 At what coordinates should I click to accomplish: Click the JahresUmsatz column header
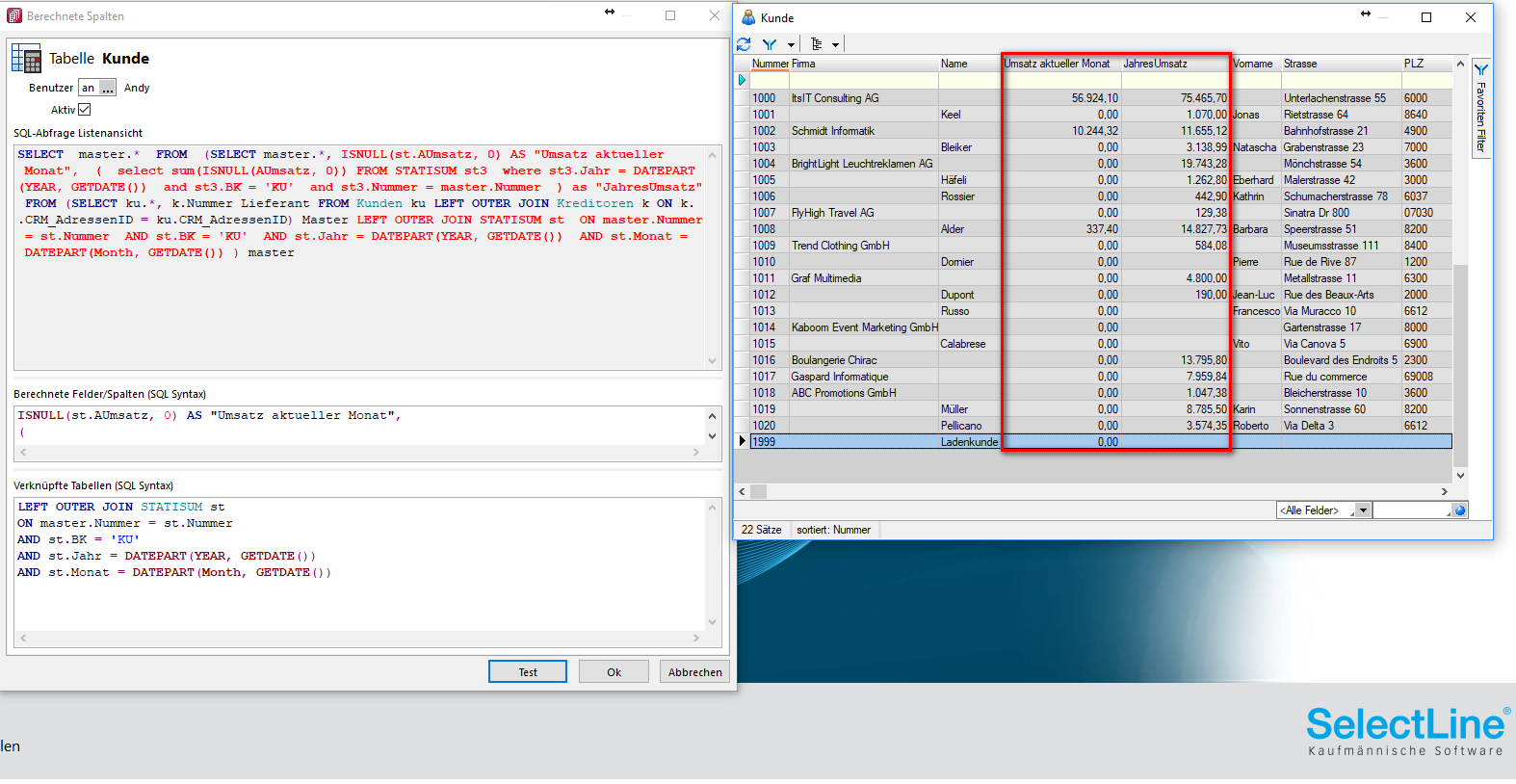pos(1175,64)
